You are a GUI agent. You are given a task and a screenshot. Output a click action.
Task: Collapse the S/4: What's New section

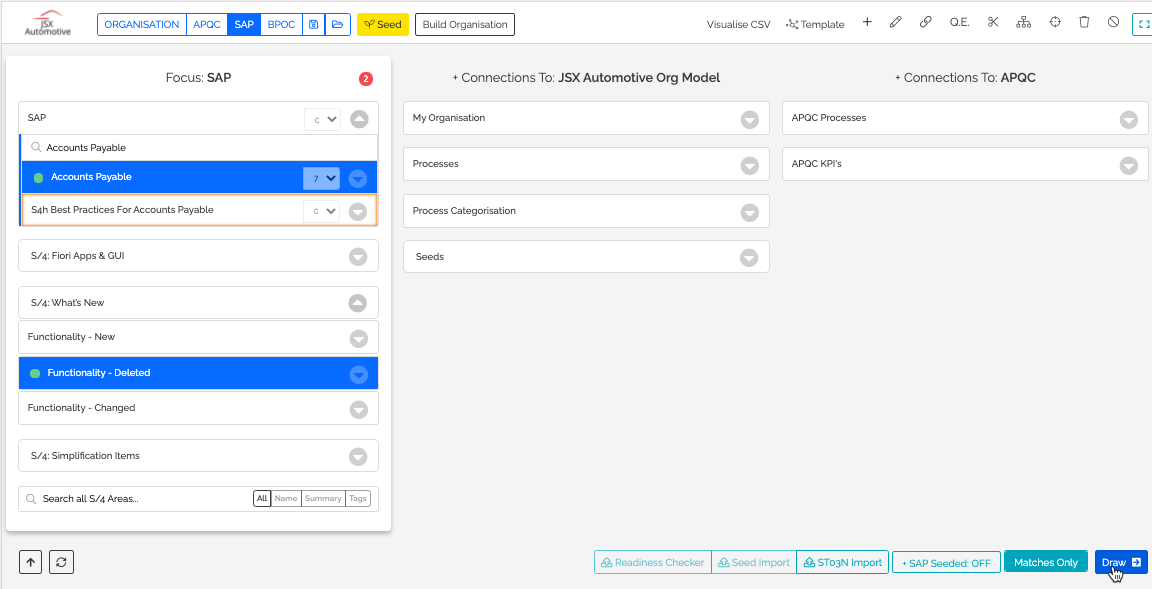(x=358, y=303)
